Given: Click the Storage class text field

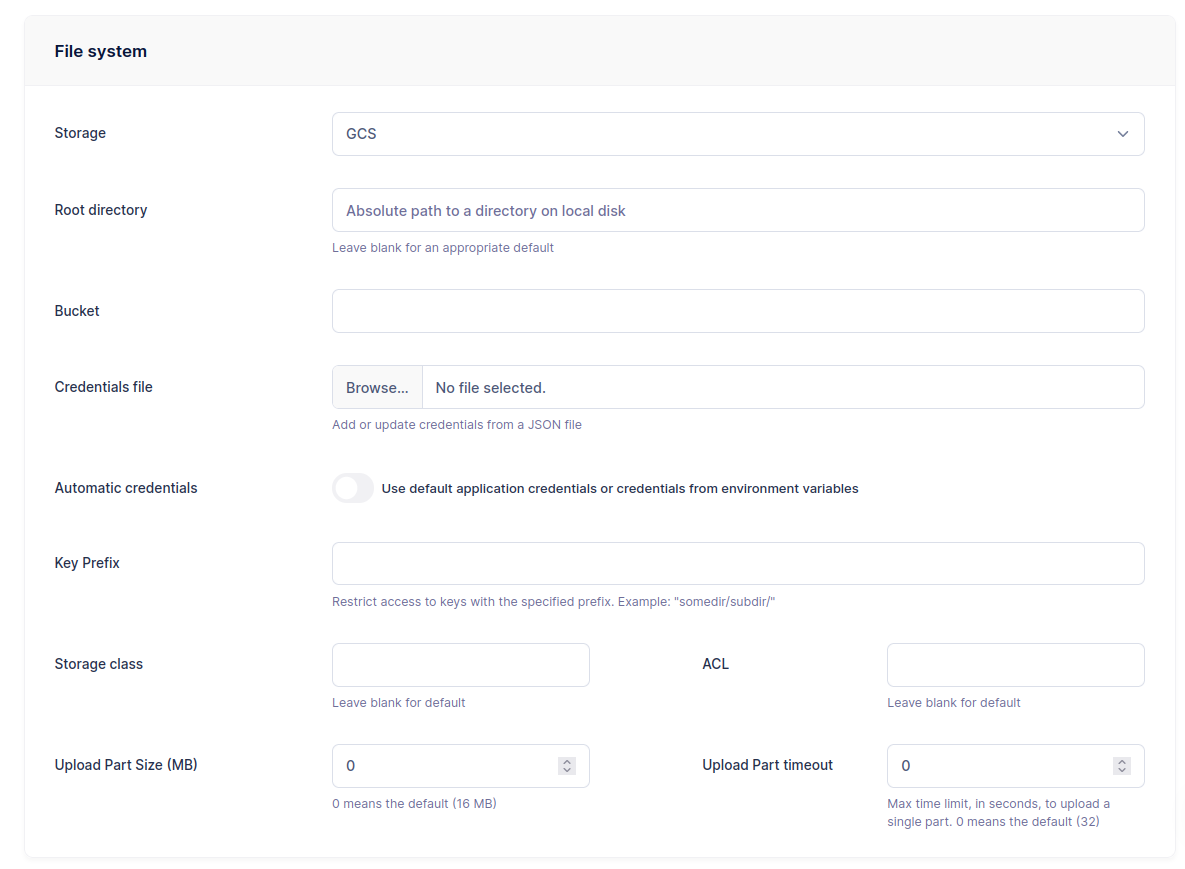Looking at the screenshot, I should coord(460,665).
